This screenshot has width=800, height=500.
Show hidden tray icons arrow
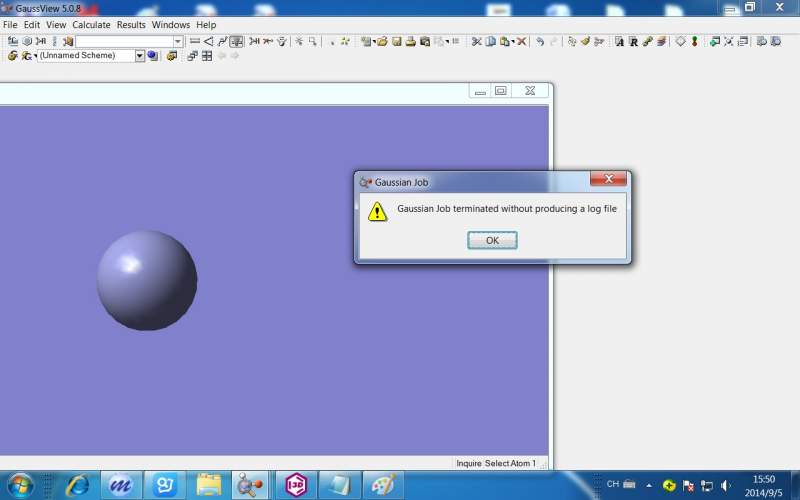649,485
